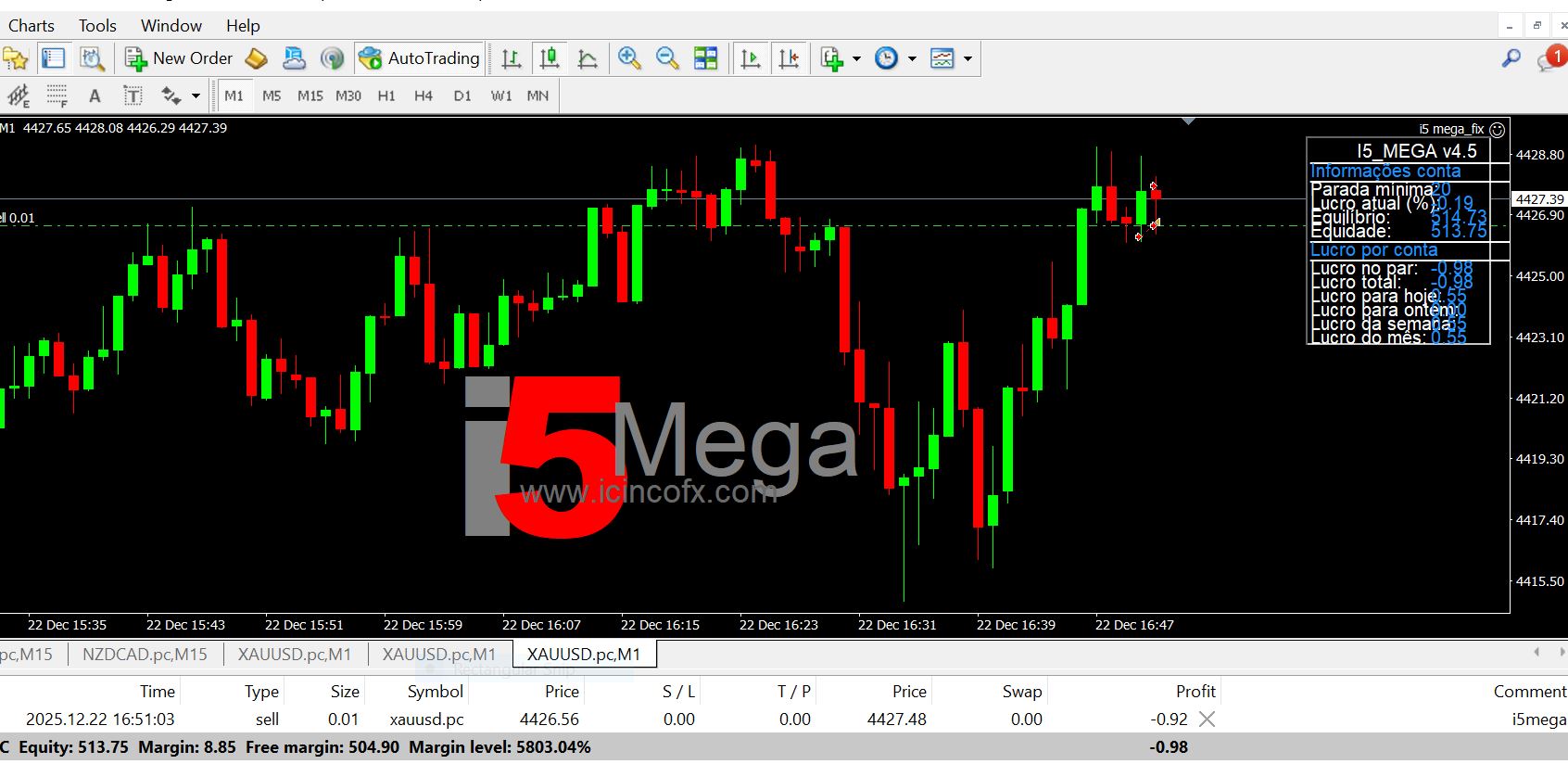This screenshot has width=1568, height=764.
Task: Switch to H1 timeframe
Action: pyautogui.click(x=386, y=95)
